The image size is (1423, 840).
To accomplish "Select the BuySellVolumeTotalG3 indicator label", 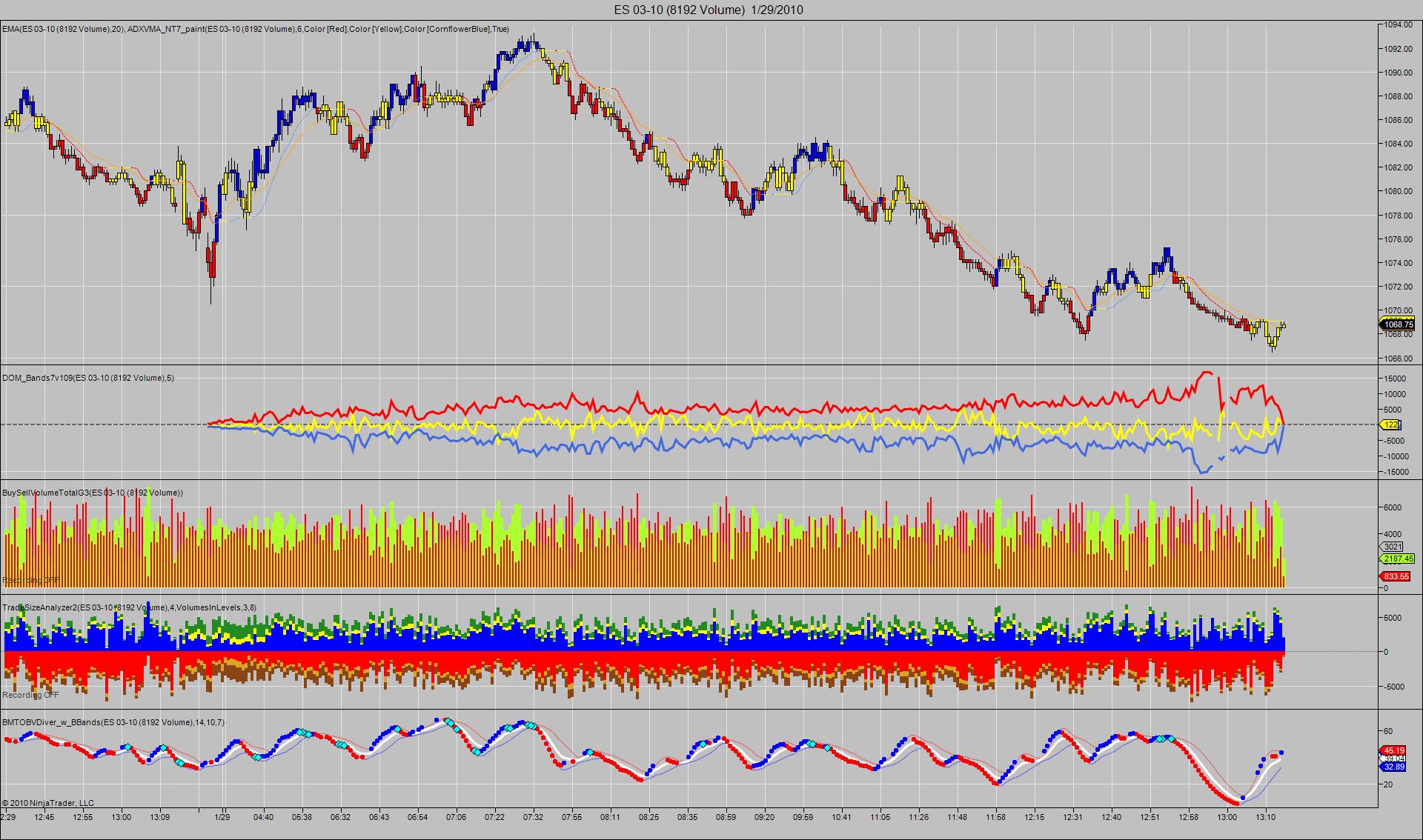I will click(93, 493).
